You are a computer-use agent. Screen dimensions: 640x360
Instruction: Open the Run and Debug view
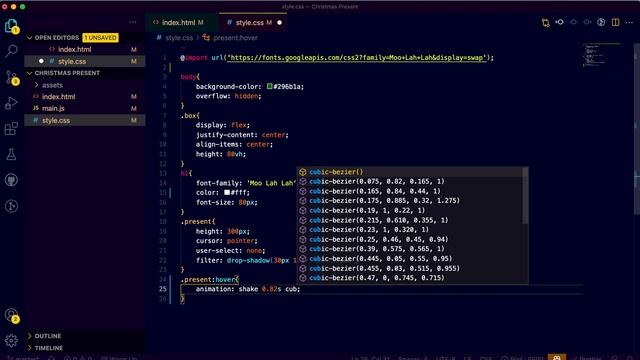(x=11, y=103)
